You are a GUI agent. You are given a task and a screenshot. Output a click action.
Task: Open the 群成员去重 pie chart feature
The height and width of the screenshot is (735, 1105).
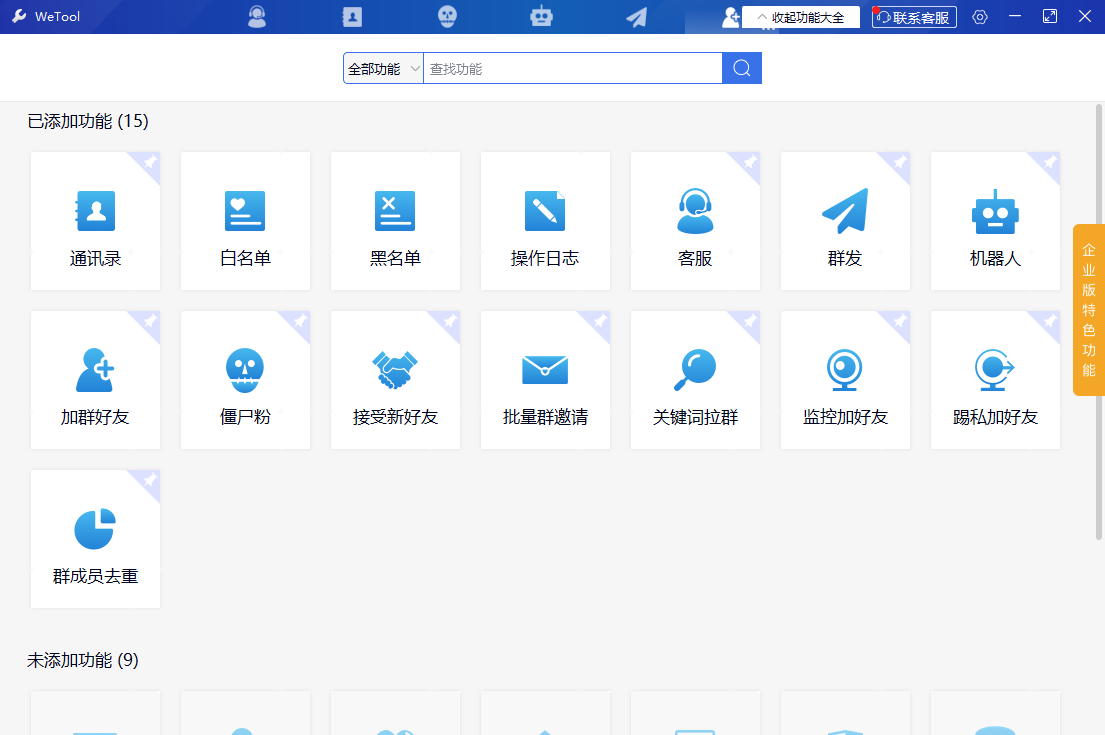click(95, 539)
